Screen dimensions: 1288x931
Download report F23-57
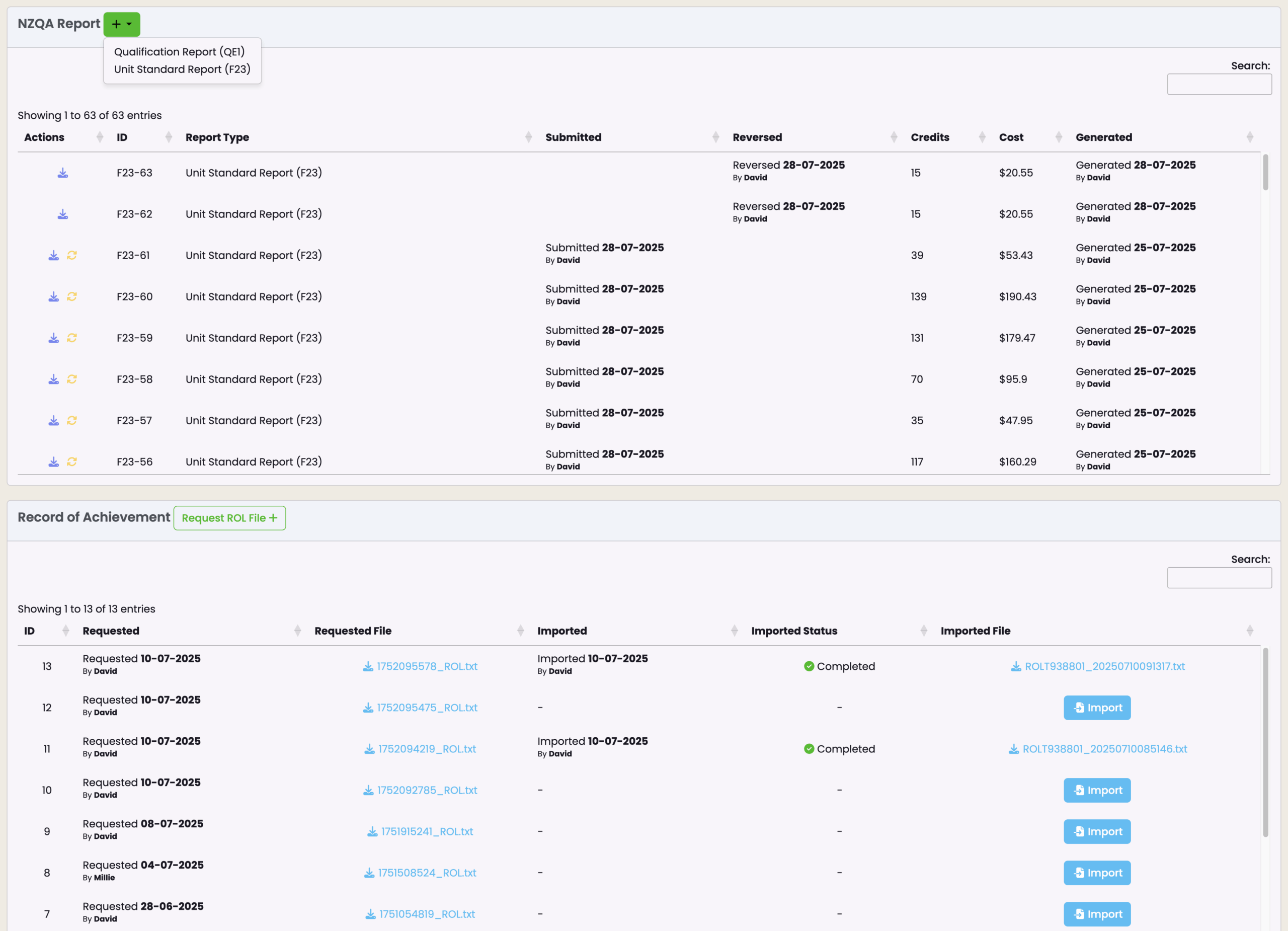(53, 420)
